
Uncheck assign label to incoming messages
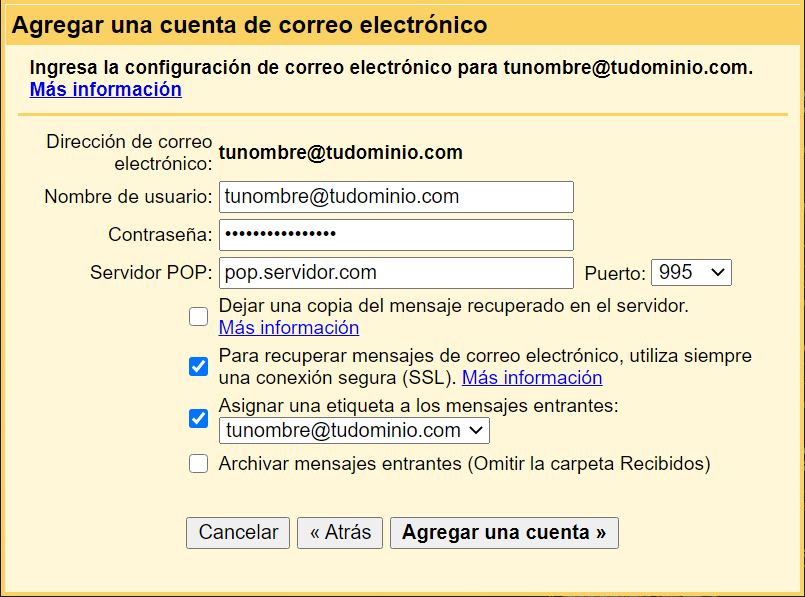pyautogui.click(x=198, y=418)
